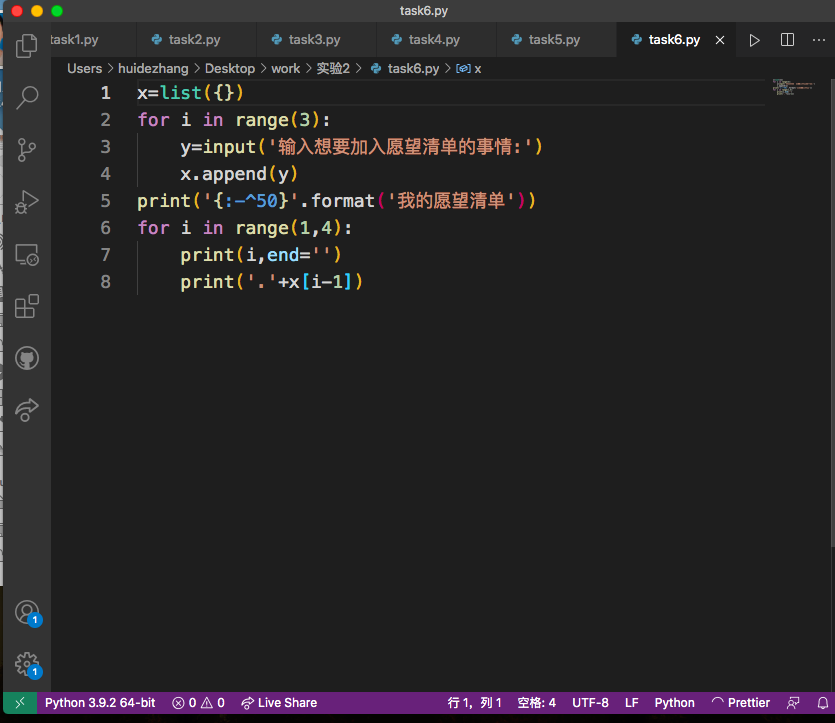Open the remote window indicator in the status bar
This screenshot has width=835, height=723.
tap(20, 703)
